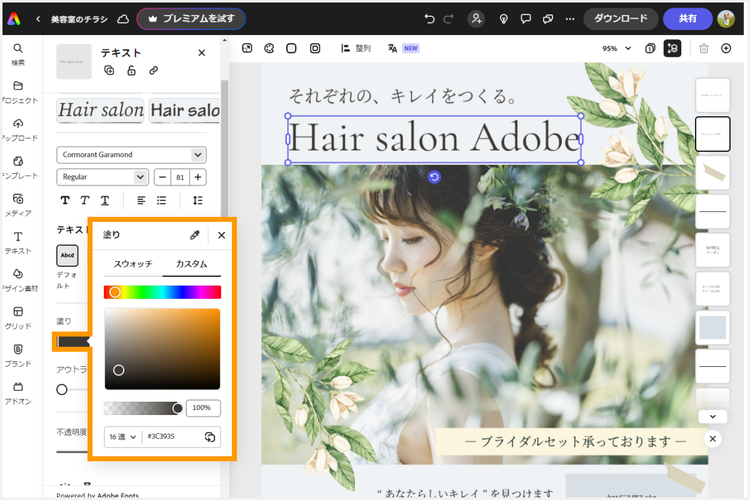Open the Text tool in sidebar
Image resolution: width=750 pixels, height=500 pixels.
(x=18, y=243)
